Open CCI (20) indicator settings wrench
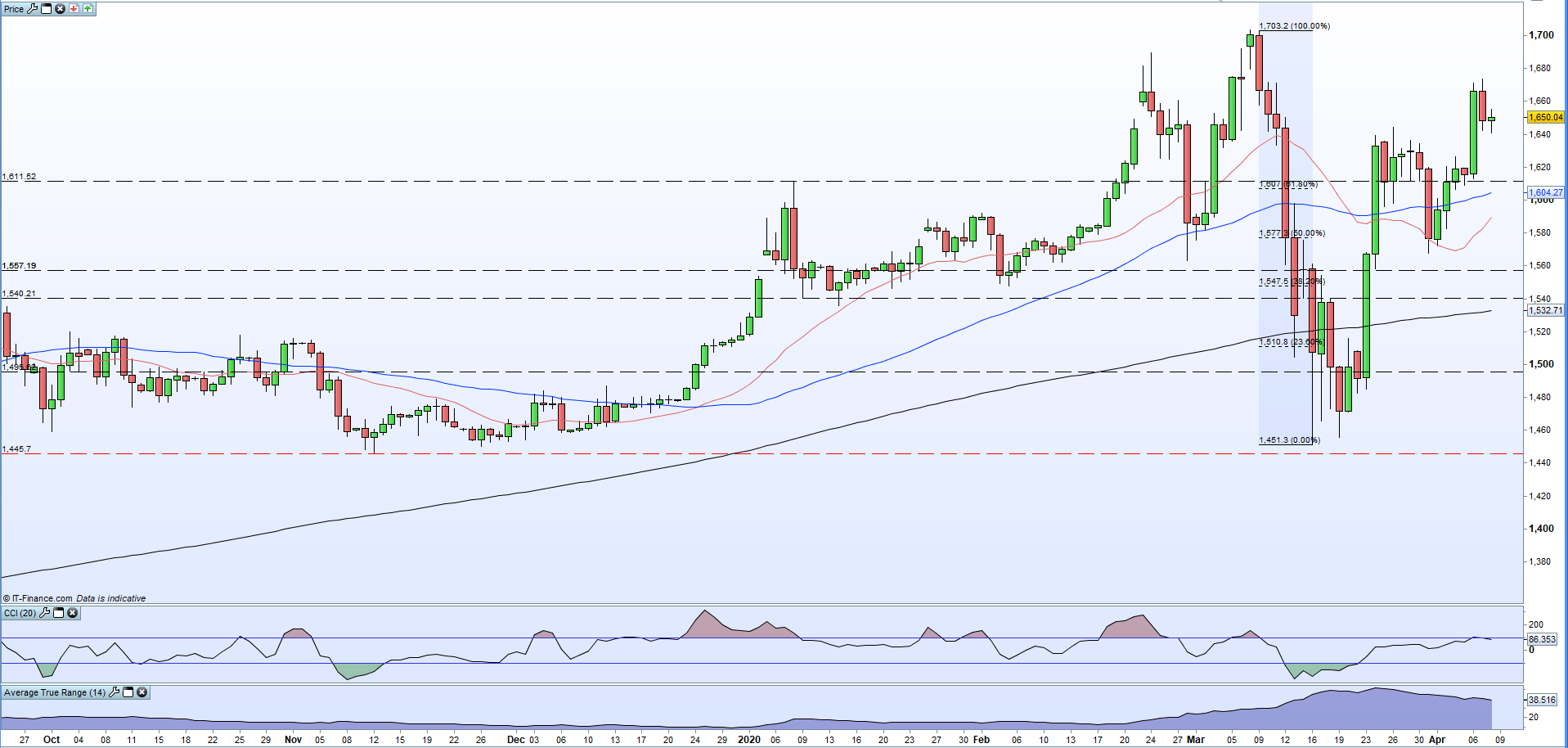 (x=45, y=613)
